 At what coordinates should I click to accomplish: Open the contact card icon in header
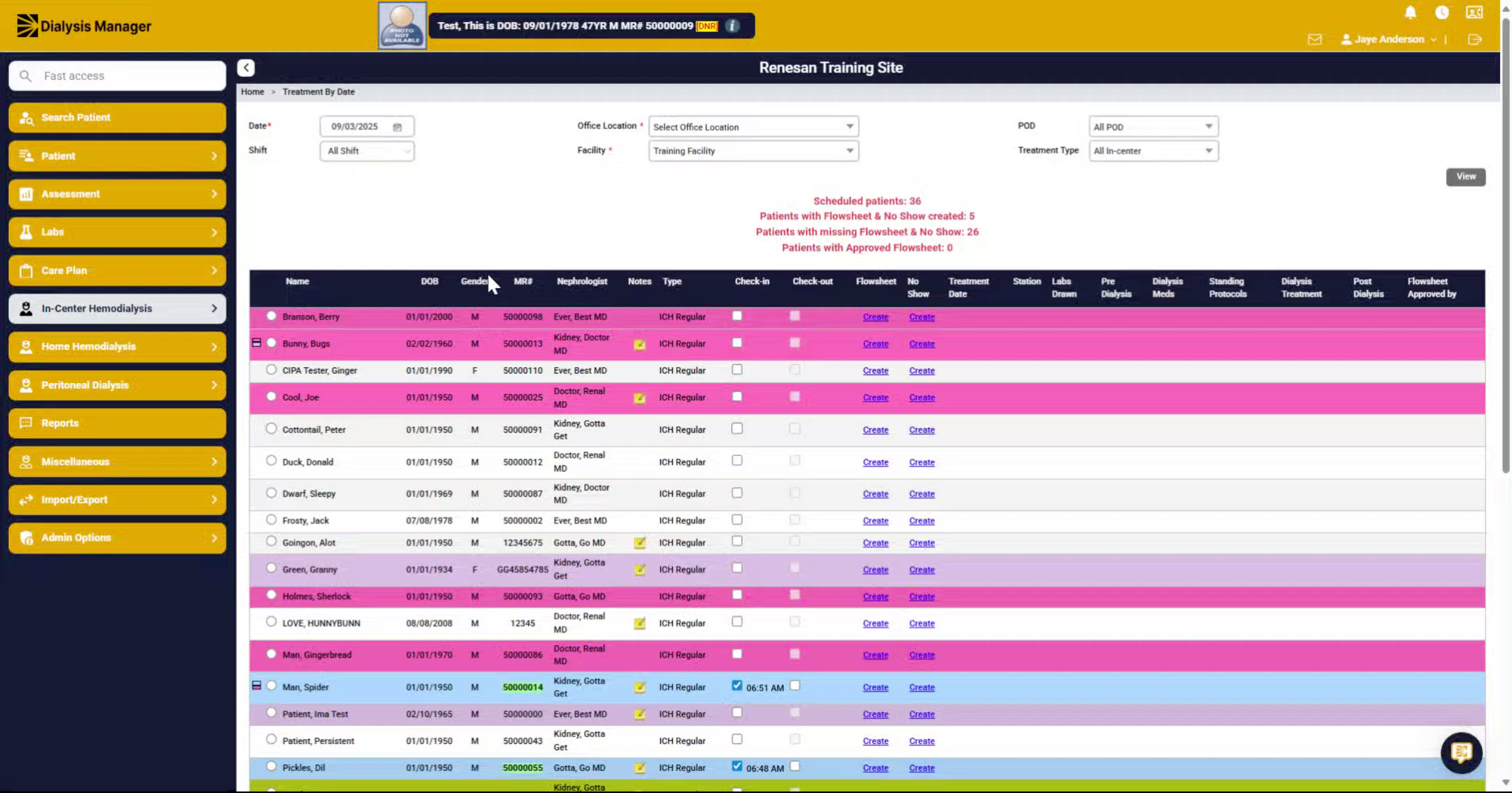coord(1474,13)
